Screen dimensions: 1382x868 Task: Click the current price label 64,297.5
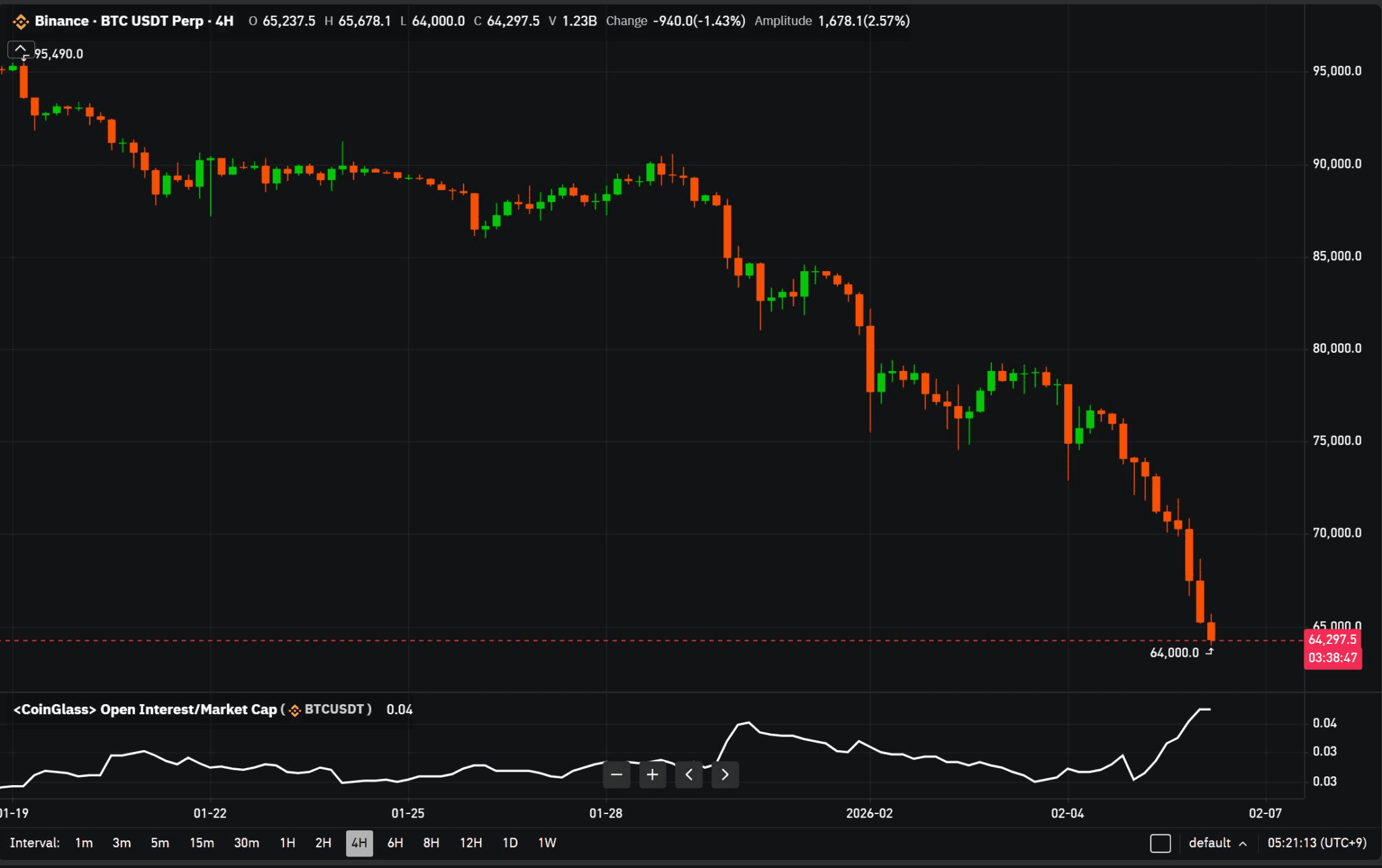pos(1332,639)
